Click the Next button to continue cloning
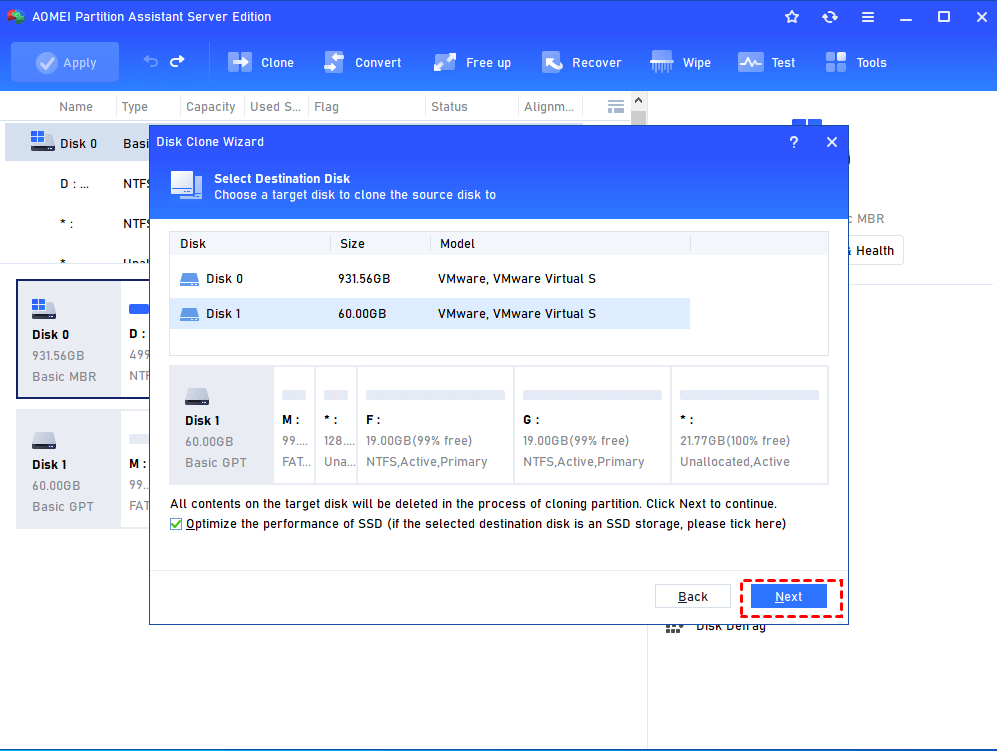 coord(788,595)
